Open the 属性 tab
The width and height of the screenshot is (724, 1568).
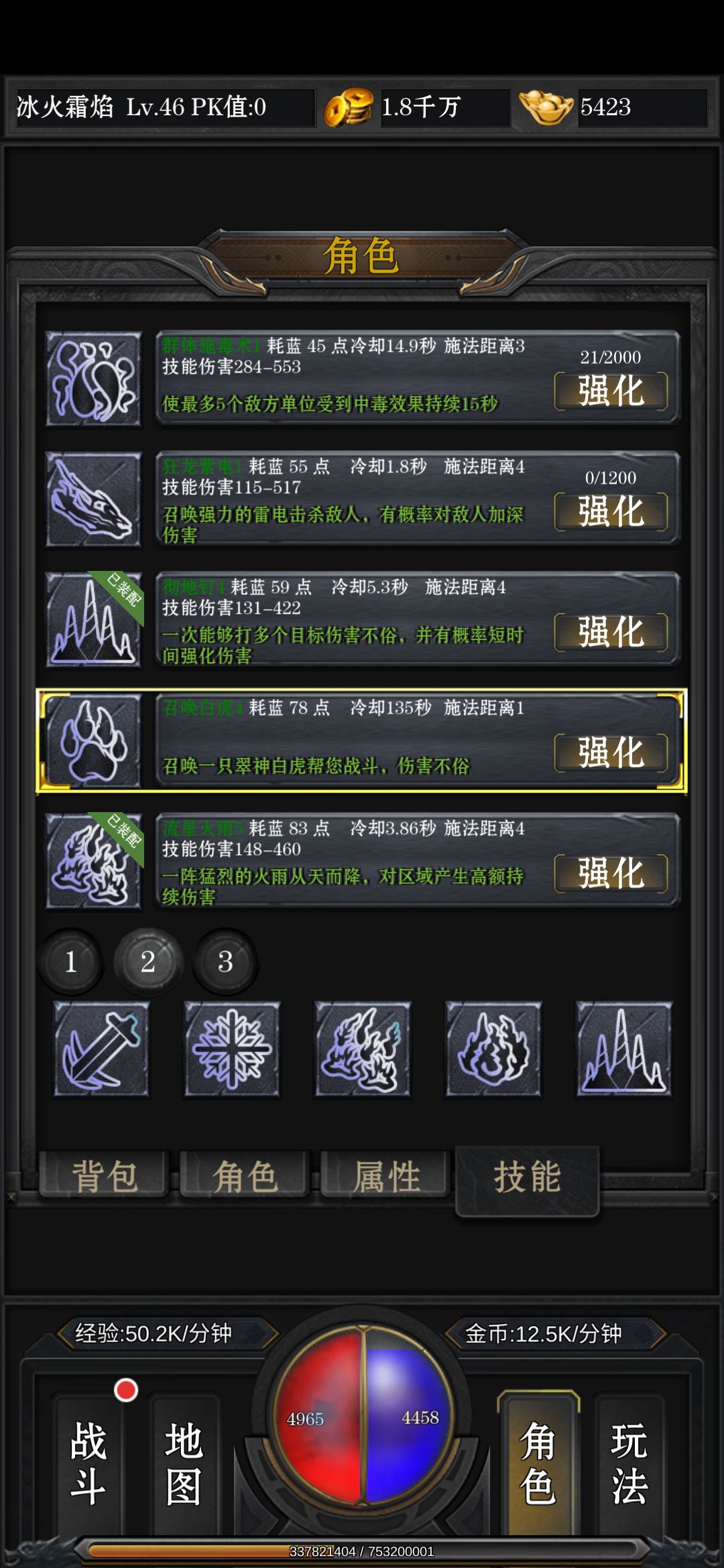click(385, 1176)
